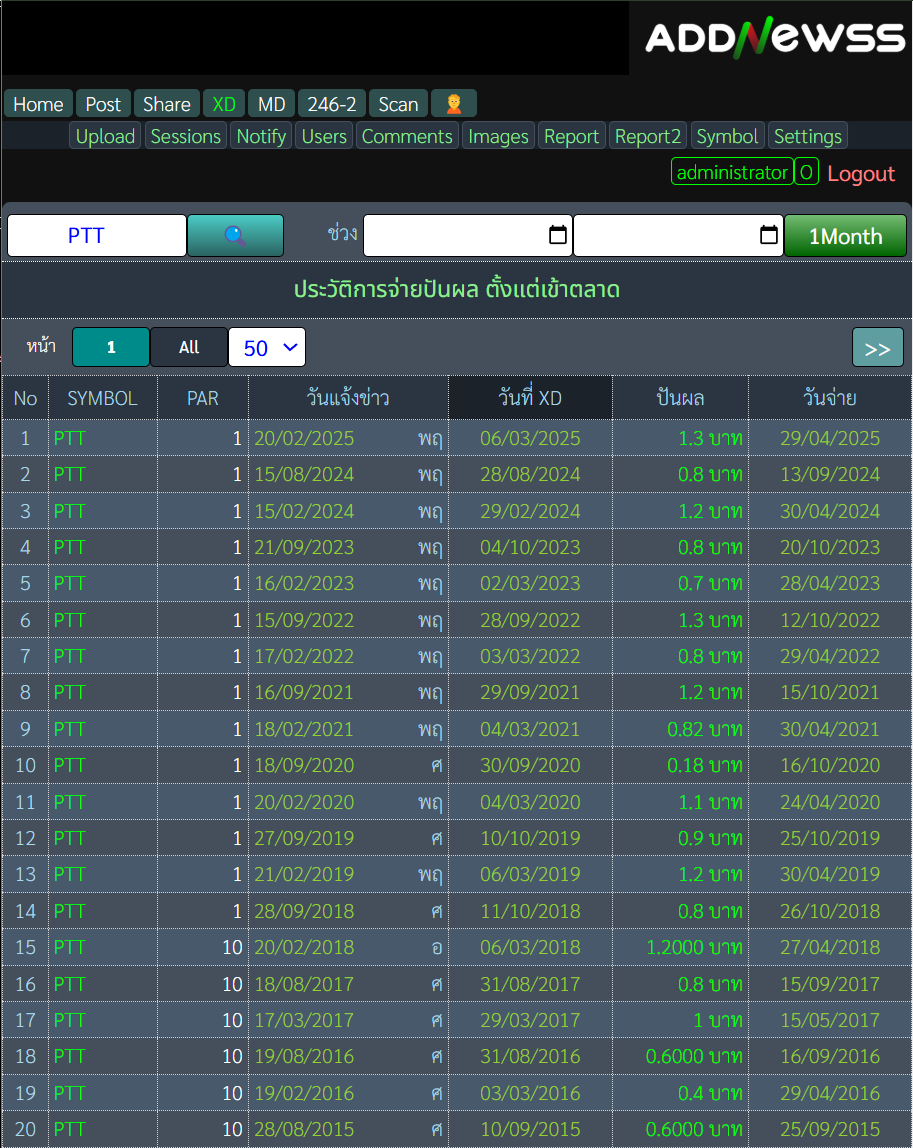Click the ADDNewss logo
Screen dimensions: 913x1148
point(775,37)
